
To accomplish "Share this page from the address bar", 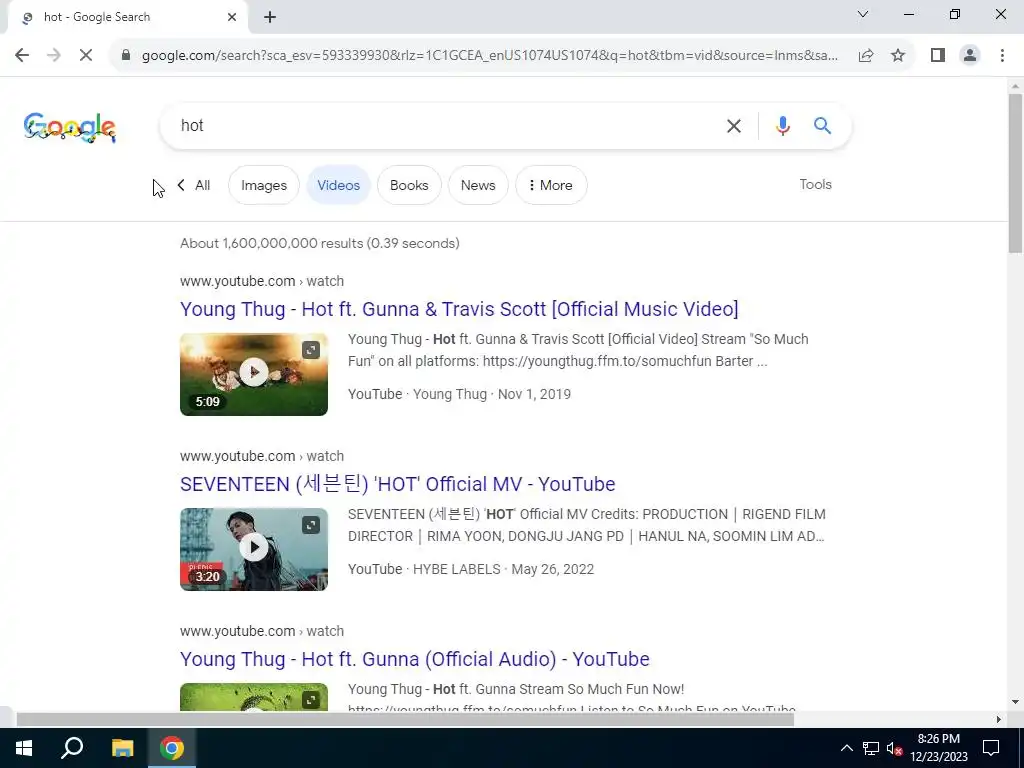I will coord(866,56).
